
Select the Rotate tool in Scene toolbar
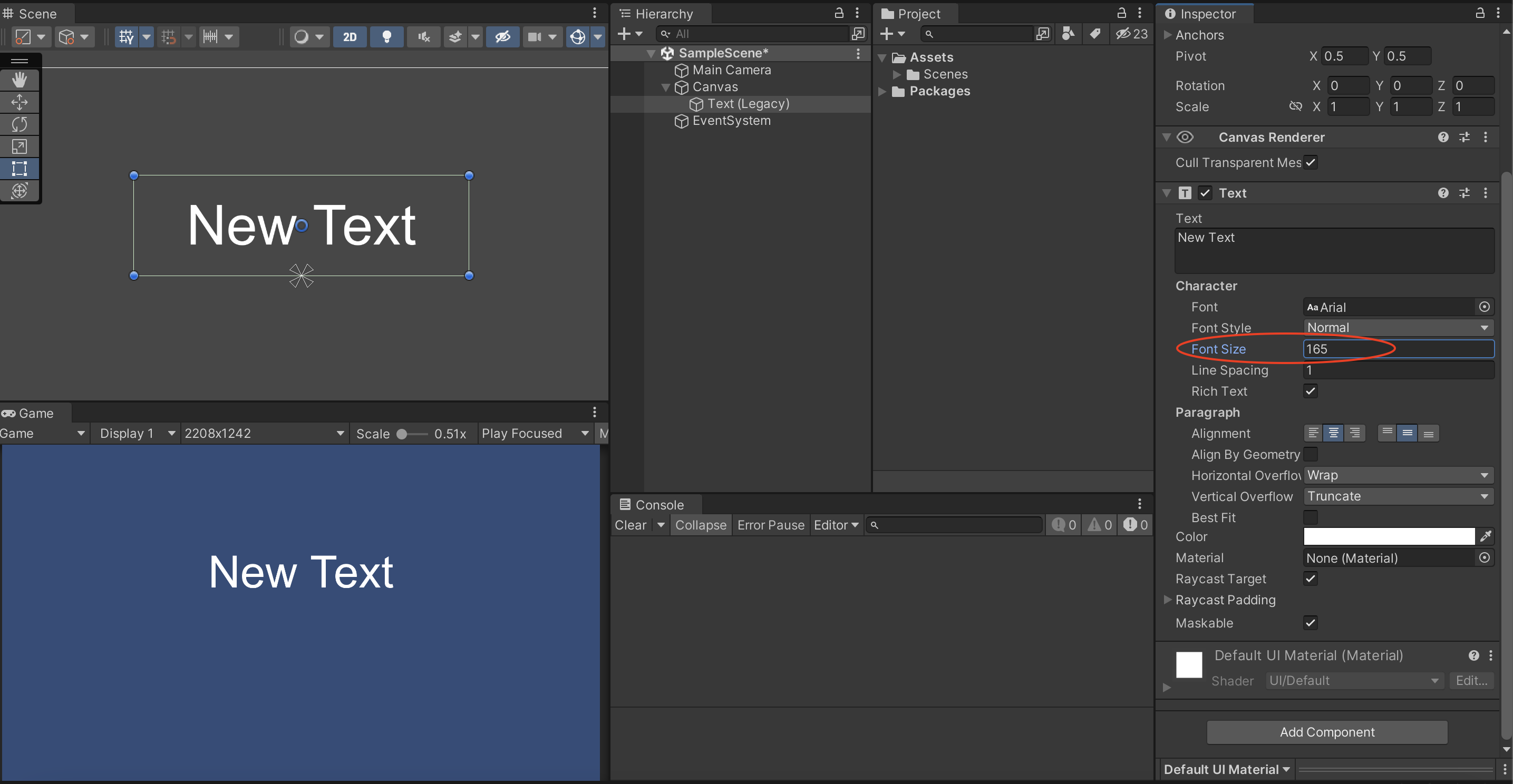pyautogui.click(x=20, y=124)
